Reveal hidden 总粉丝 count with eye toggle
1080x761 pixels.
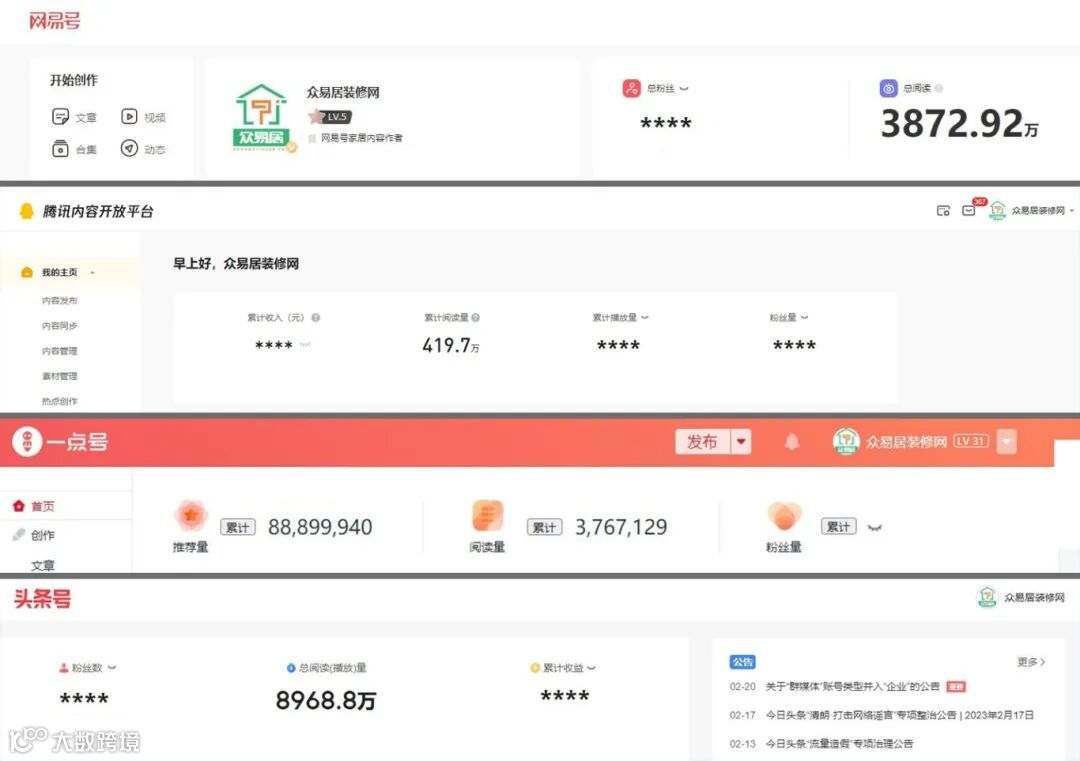click(684, 89)
